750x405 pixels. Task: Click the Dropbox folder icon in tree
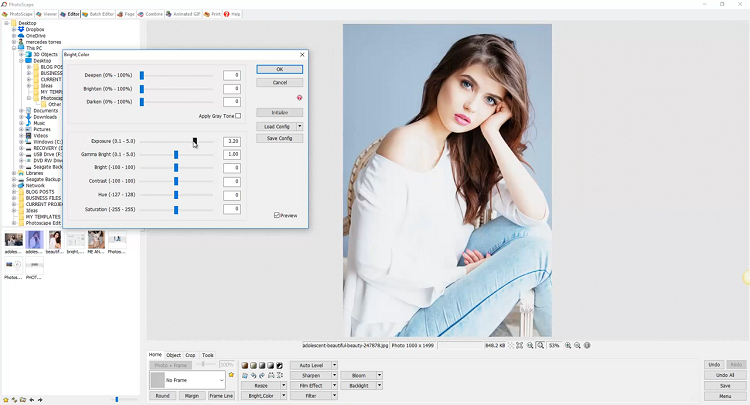point(21,29)
